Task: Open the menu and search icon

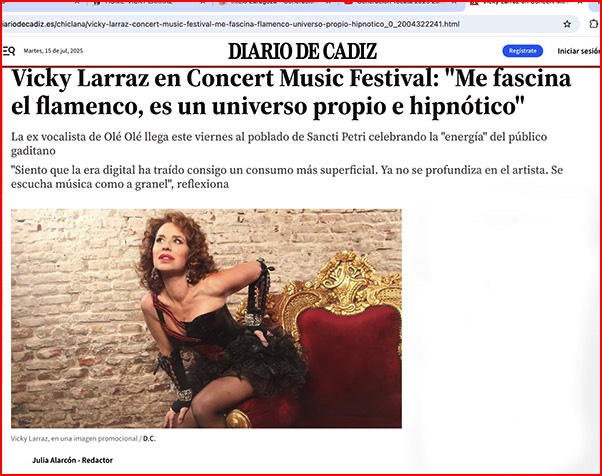Action: click(8, 51)
